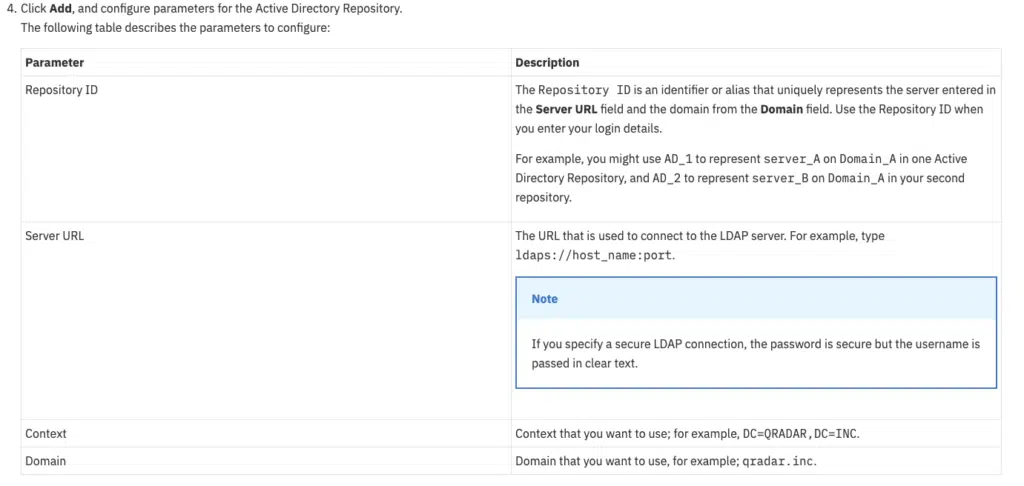The width and height of the screenshot is (1024, 486).
Task: Click the Parameter column header
Action: coord(54,62)
